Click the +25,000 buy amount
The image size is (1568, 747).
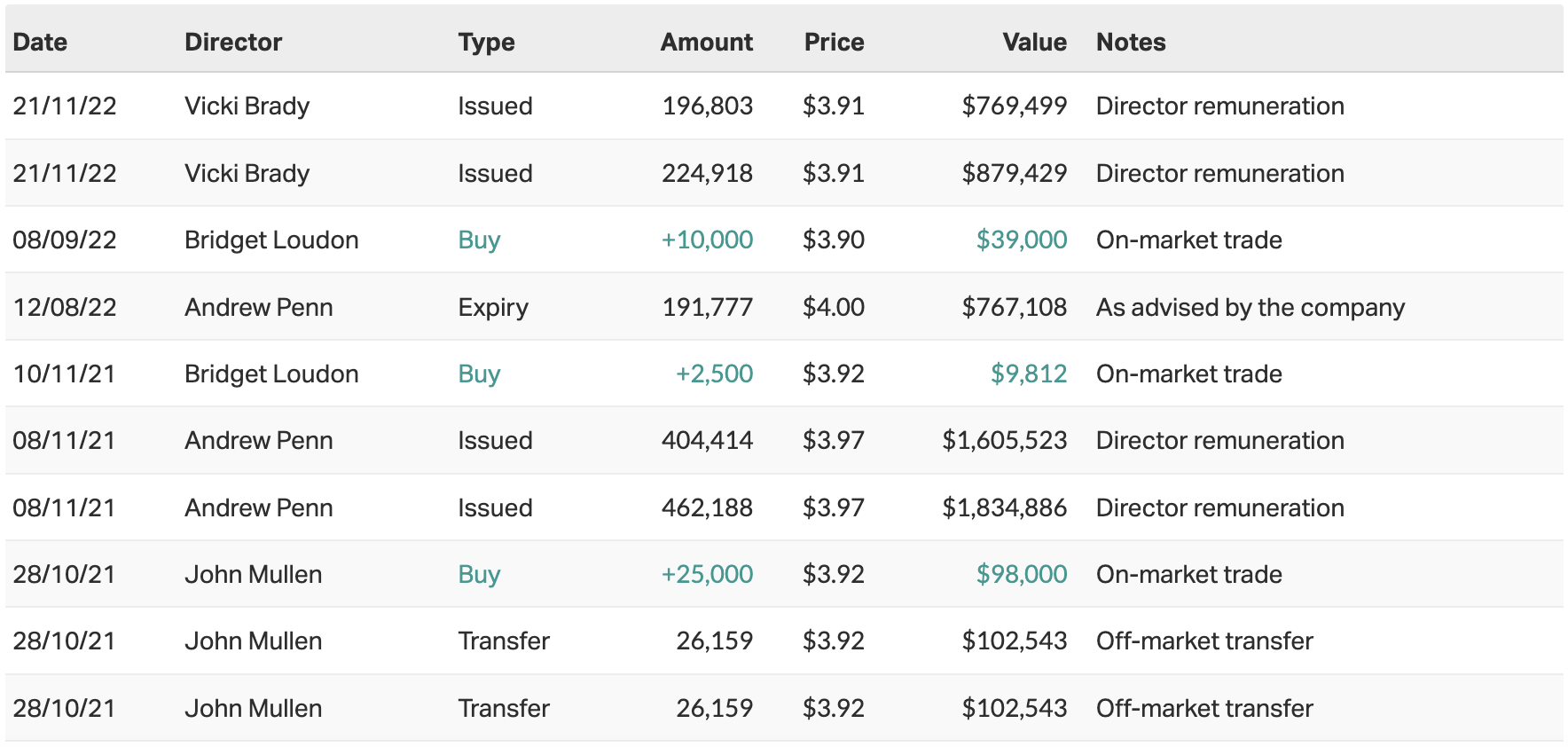coord(707,574)
